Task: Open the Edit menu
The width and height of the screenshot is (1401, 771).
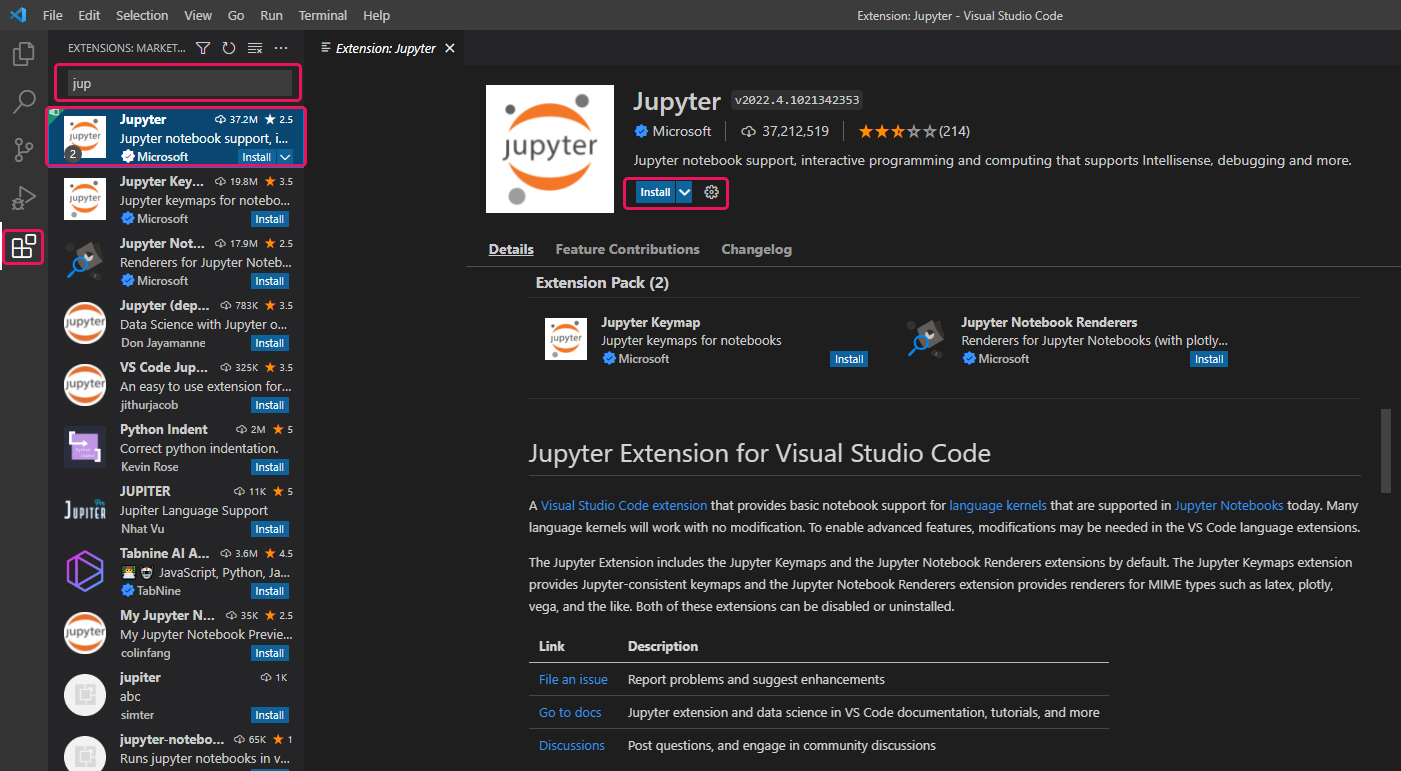Action: [89, 16]
